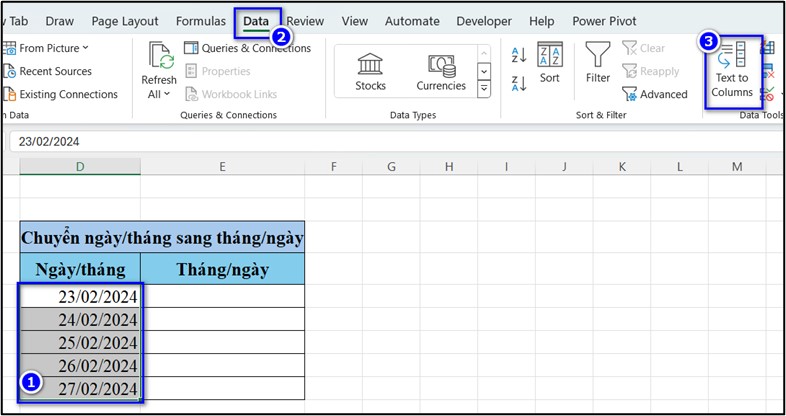The height and width of the screenshot is (416, 786).
Task: Click the Tháng/ngày header cell
Action: pyautogui.click(x=223, y=269)
